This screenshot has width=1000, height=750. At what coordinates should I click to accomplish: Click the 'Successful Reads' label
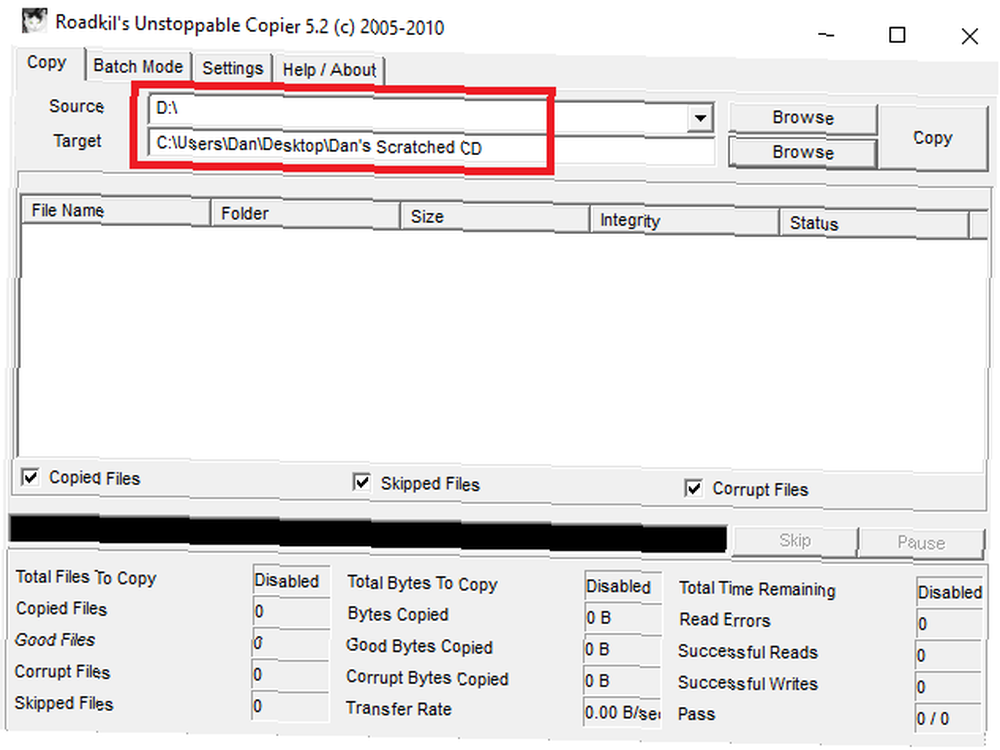tap(747, 652)
